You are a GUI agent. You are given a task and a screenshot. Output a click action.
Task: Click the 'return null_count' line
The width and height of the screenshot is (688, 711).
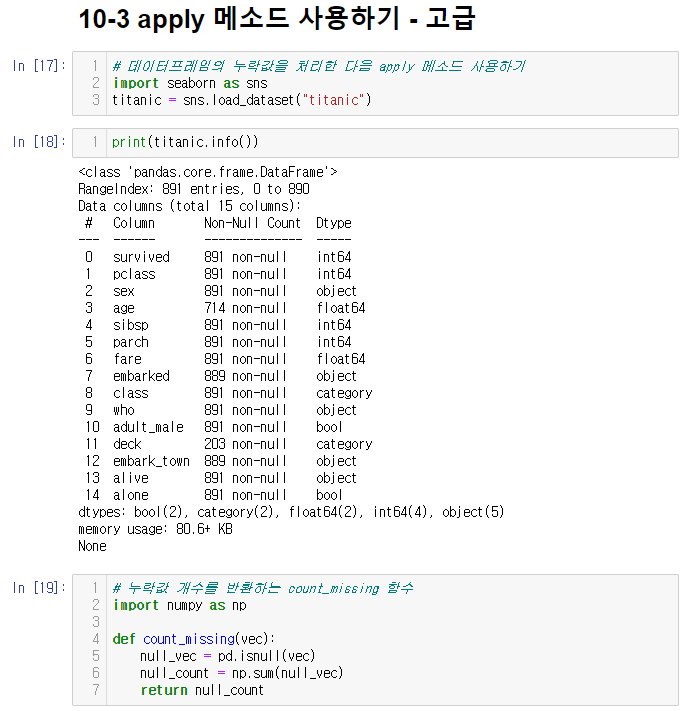tap(202, 690)
